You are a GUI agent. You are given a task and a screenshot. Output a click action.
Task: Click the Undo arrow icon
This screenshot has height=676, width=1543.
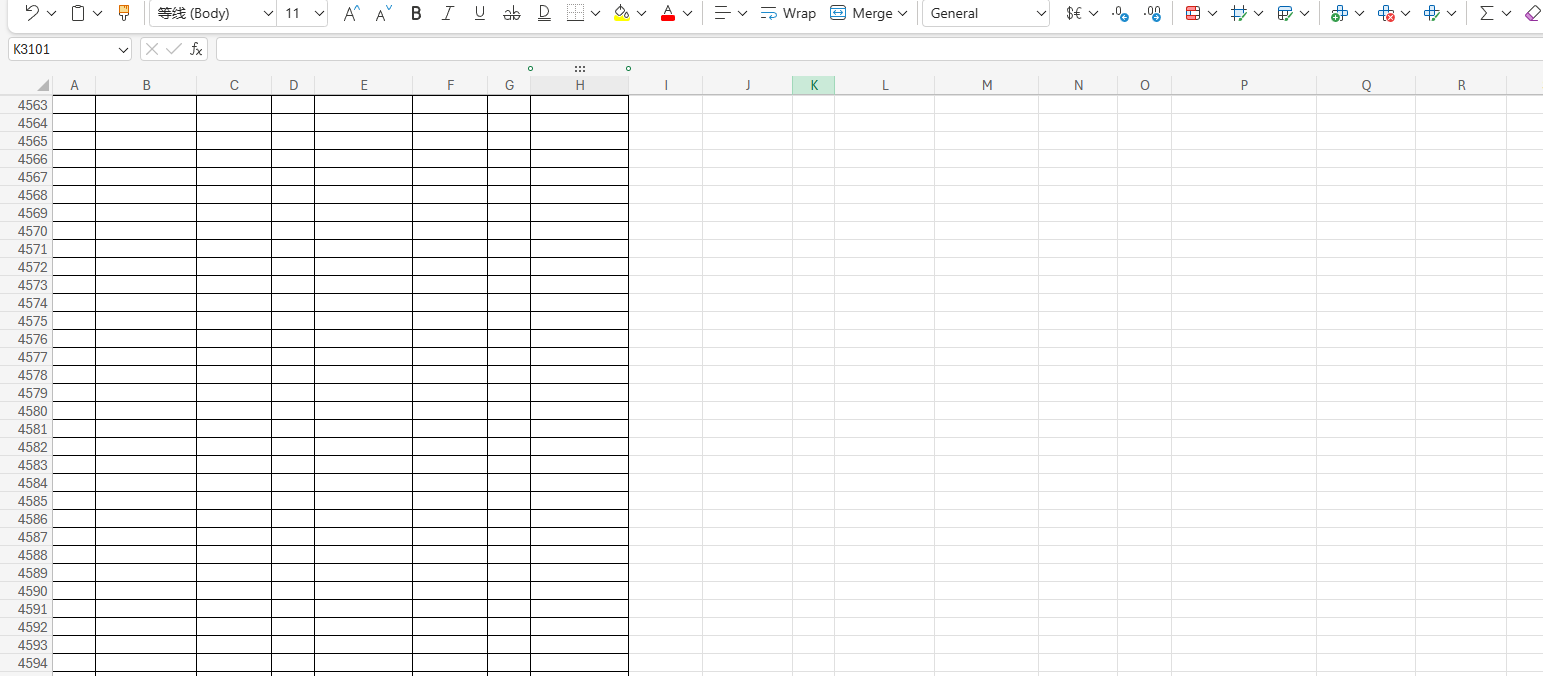pos(31,13)
